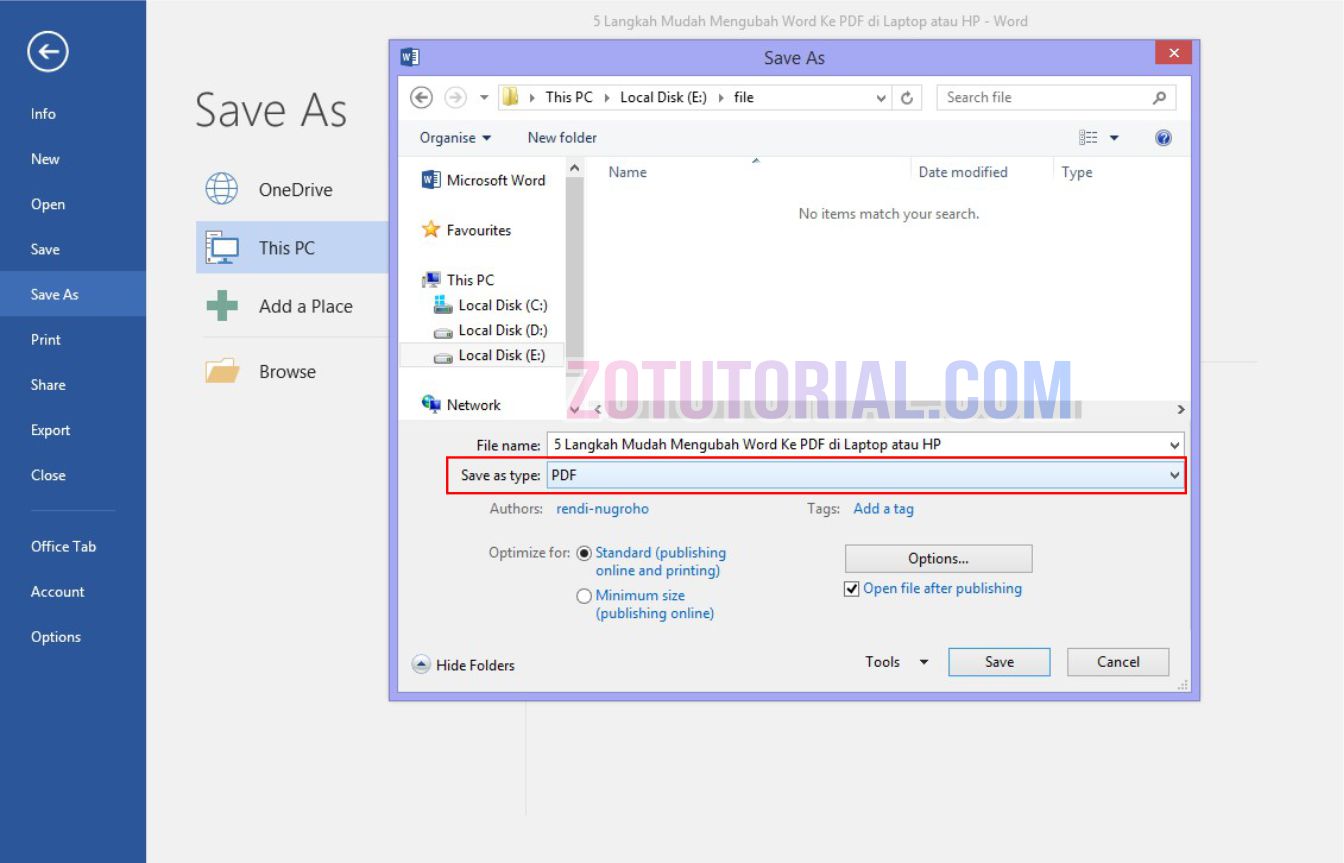Image resolution: width=1344 pixels, height=863 pixels.
Task: Open the Info backstage tab
Action: point(73,114)
